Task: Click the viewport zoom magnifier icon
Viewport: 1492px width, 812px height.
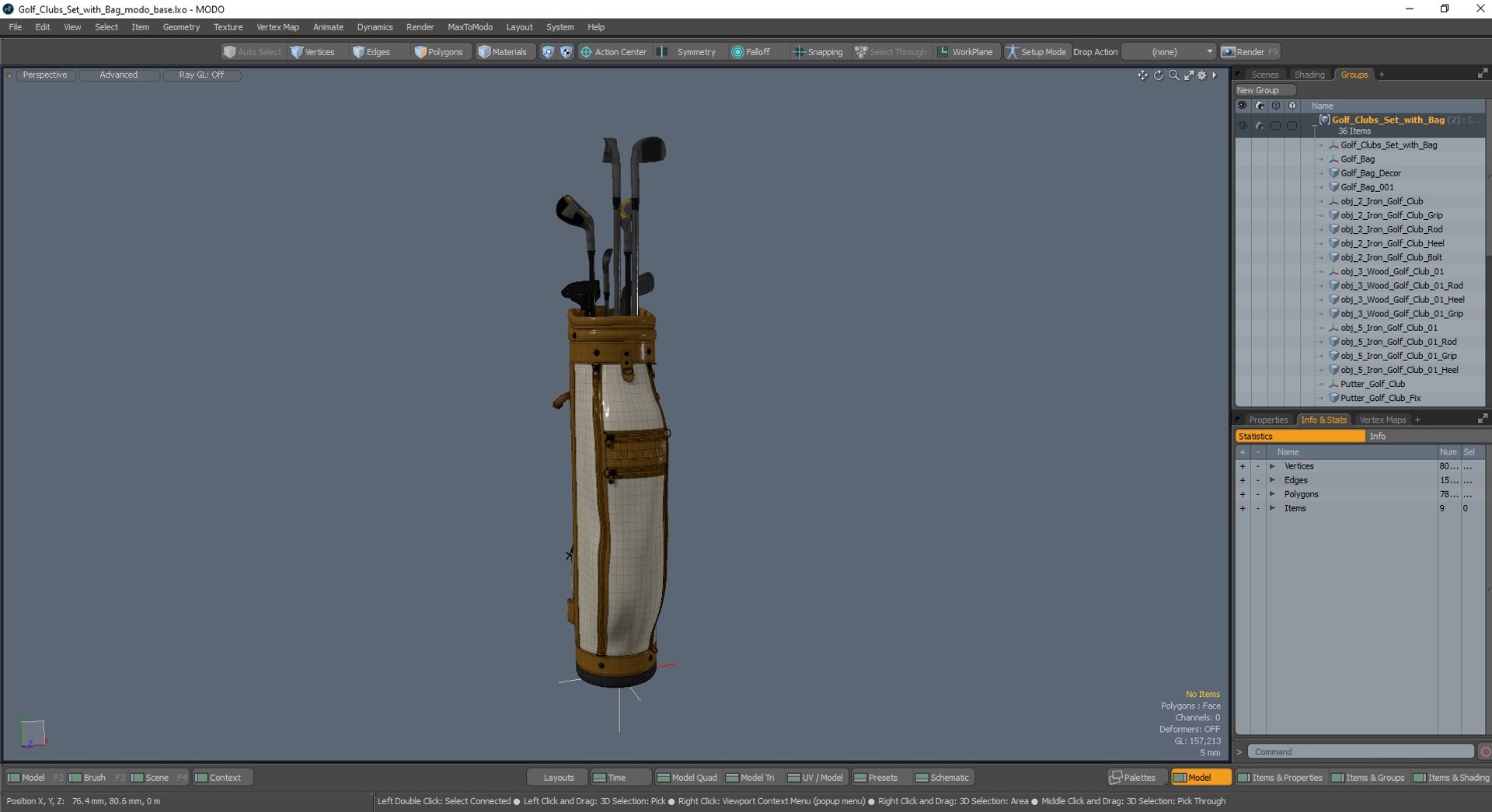Action: 1173,75
